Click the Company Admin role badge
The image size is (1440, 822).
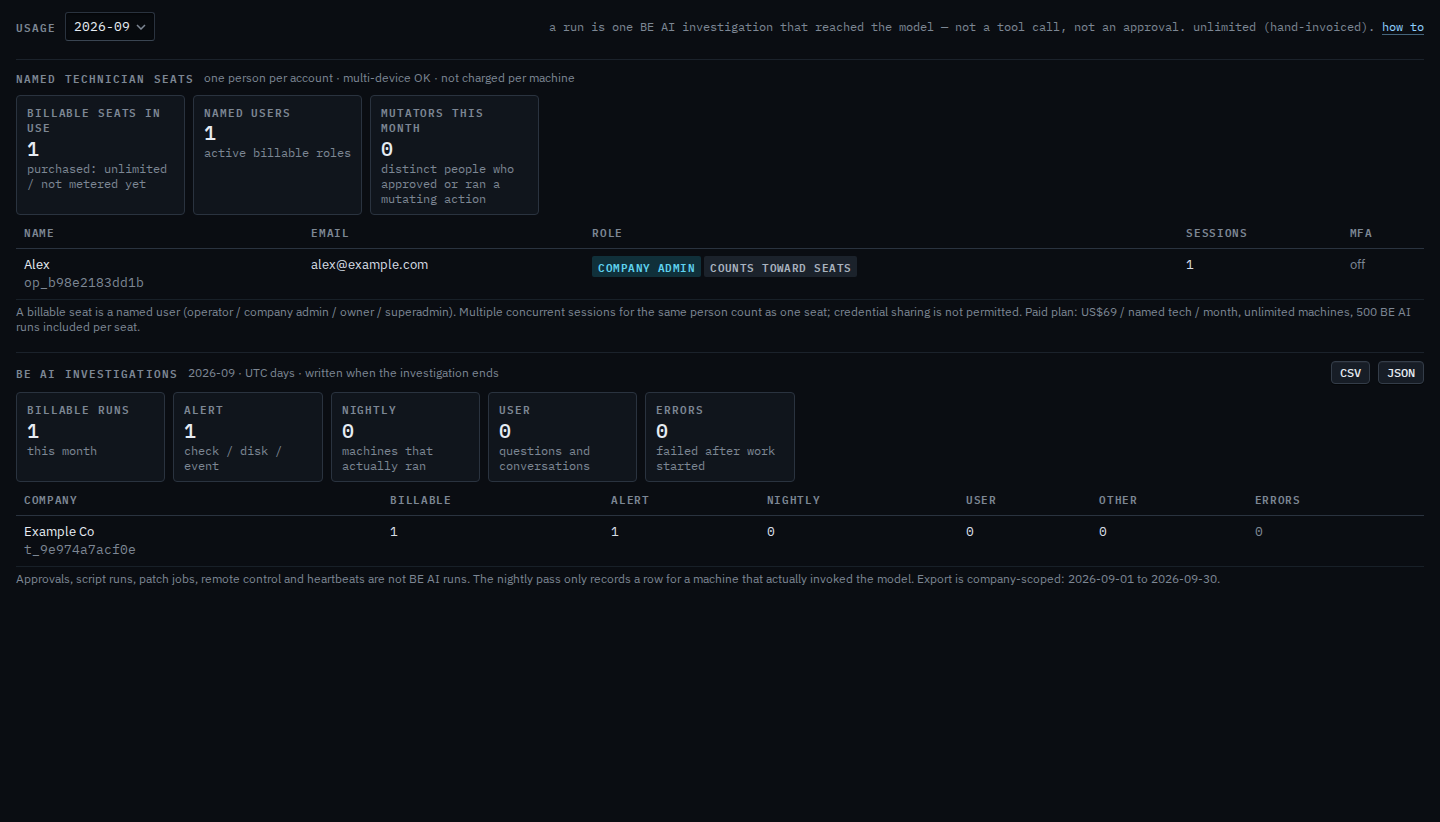tap(646, 267)
